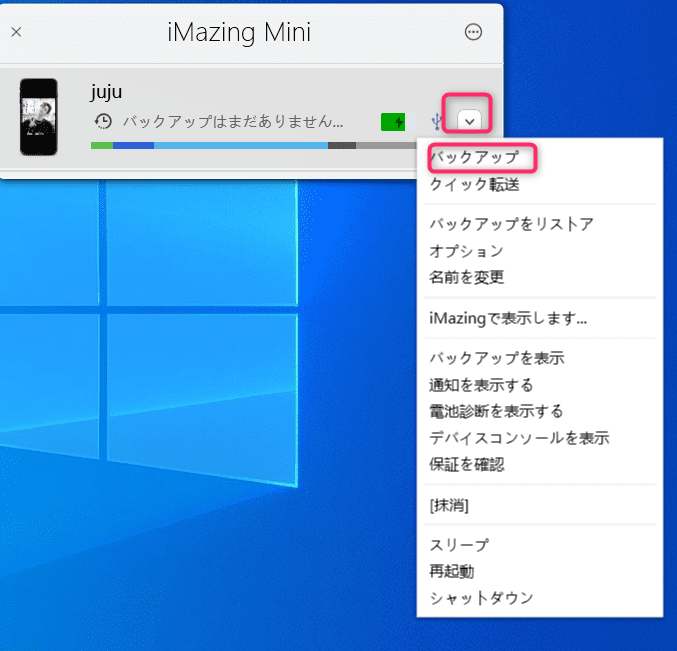Open the more options ellipsis icon

point(473,32)
